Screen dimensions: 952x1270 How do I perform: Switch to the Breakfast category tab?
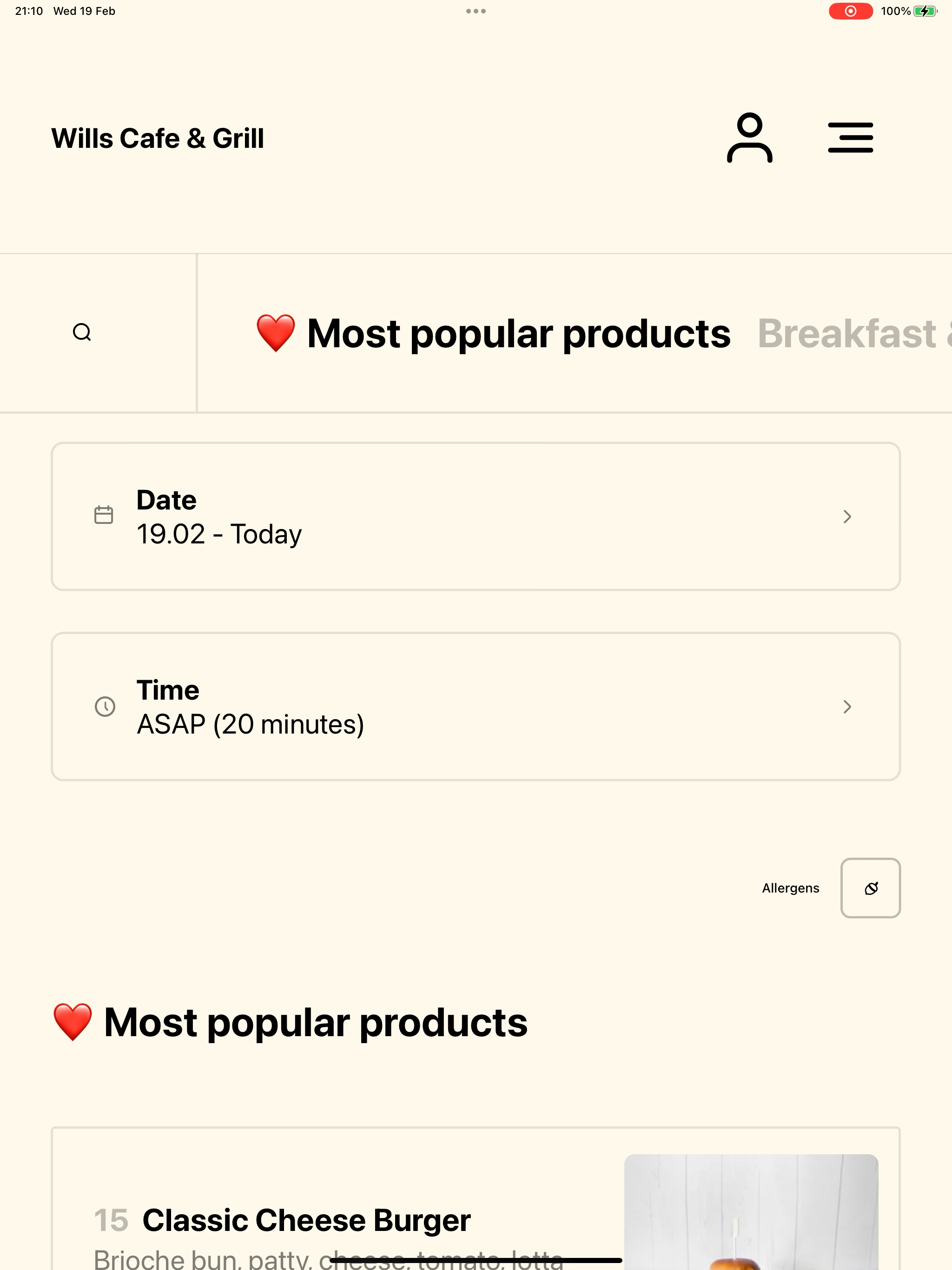854,333
